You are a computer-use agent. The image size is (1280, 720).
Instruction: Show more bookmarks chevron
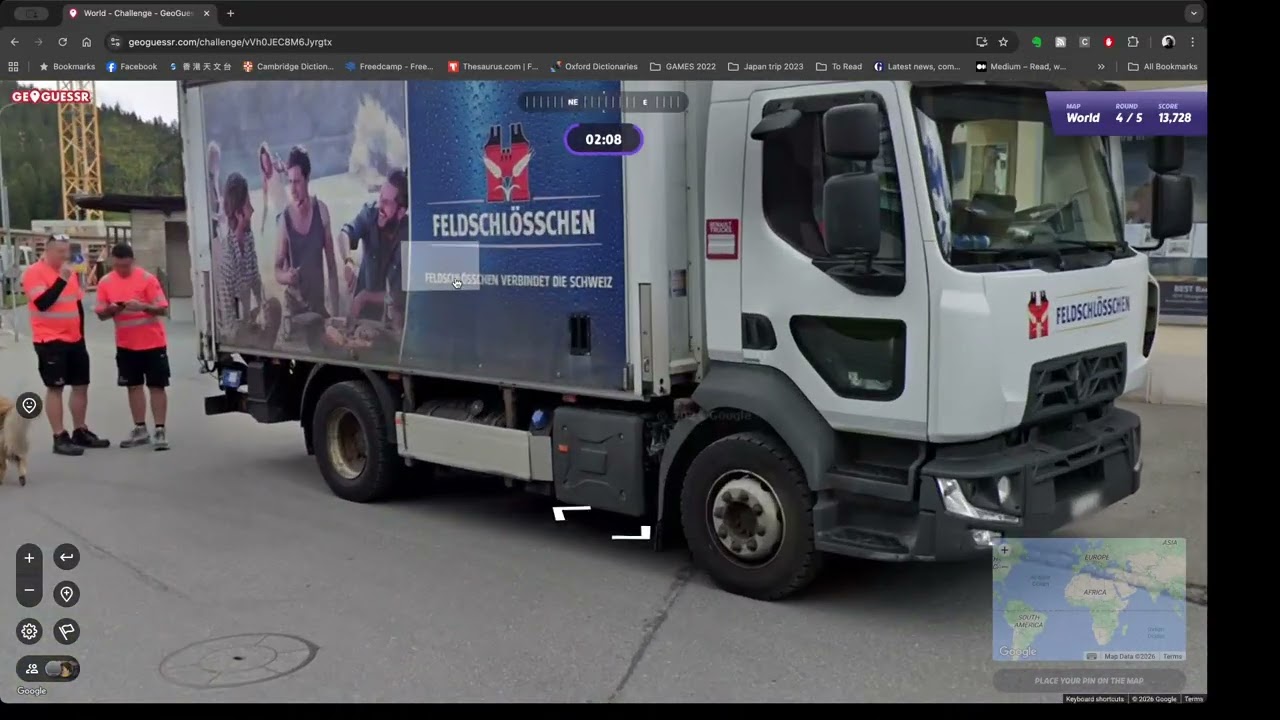(x=1101, y=66)
